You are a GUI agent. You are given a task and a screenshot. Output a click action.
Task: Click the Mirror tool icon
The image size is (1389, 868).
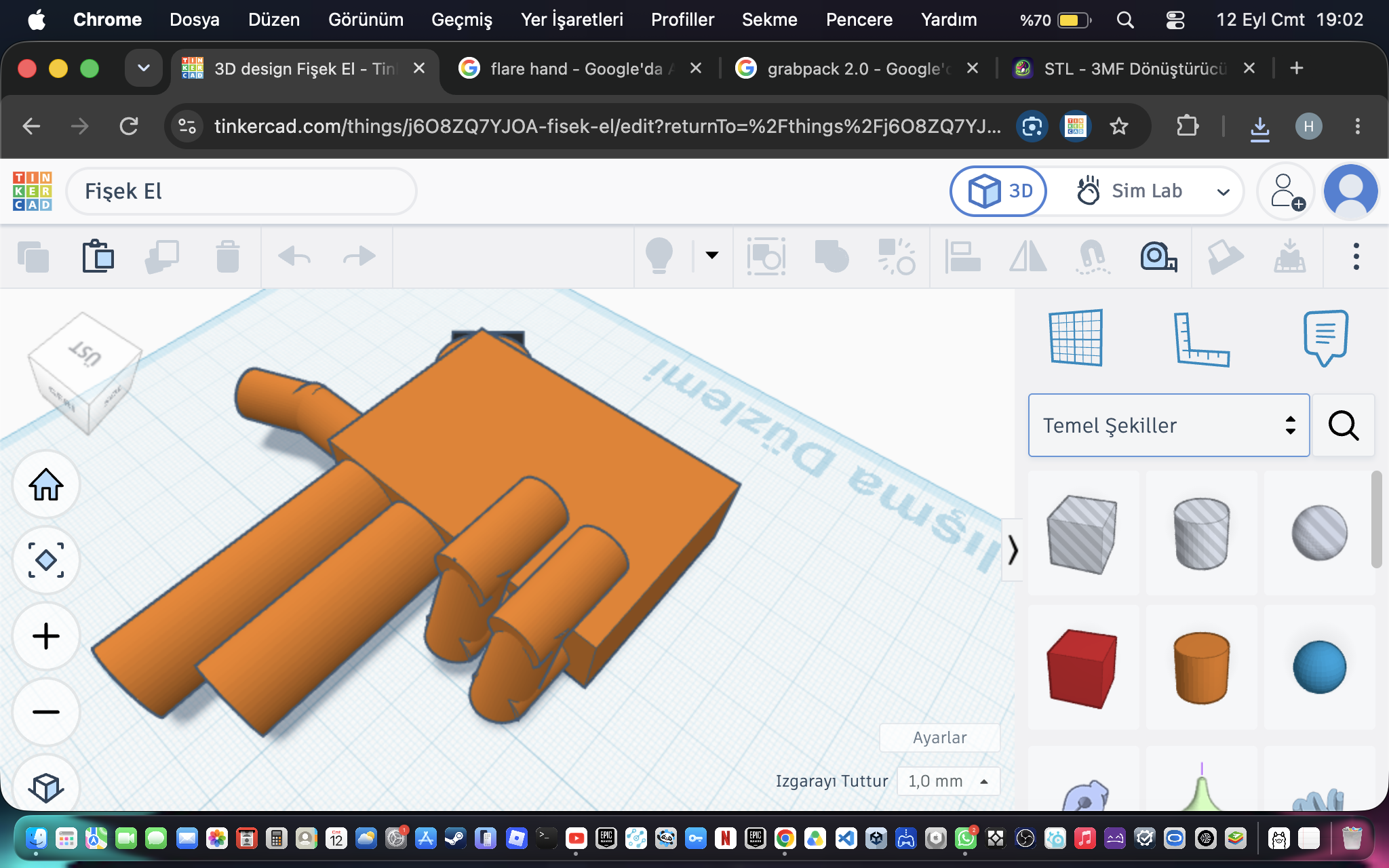click(1028, 256)
